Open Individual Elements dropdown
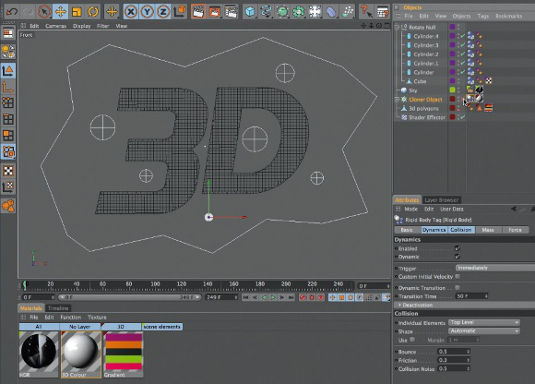The width and height of the screenshot is (535, 384). click(484, 323)
